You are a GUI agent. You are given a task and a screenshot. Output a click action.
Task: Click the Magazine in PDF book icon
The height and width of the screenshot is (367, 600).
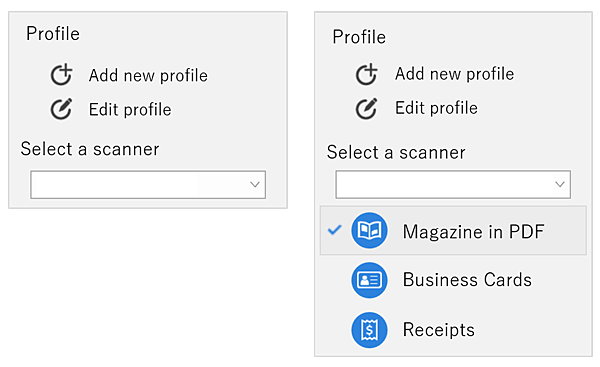click(x=369, y=231)
